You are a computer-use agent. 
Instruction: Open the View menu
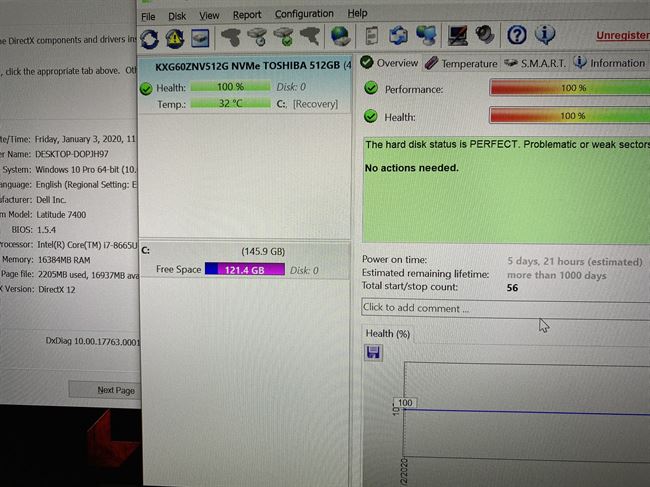click(x=209, y=16)
